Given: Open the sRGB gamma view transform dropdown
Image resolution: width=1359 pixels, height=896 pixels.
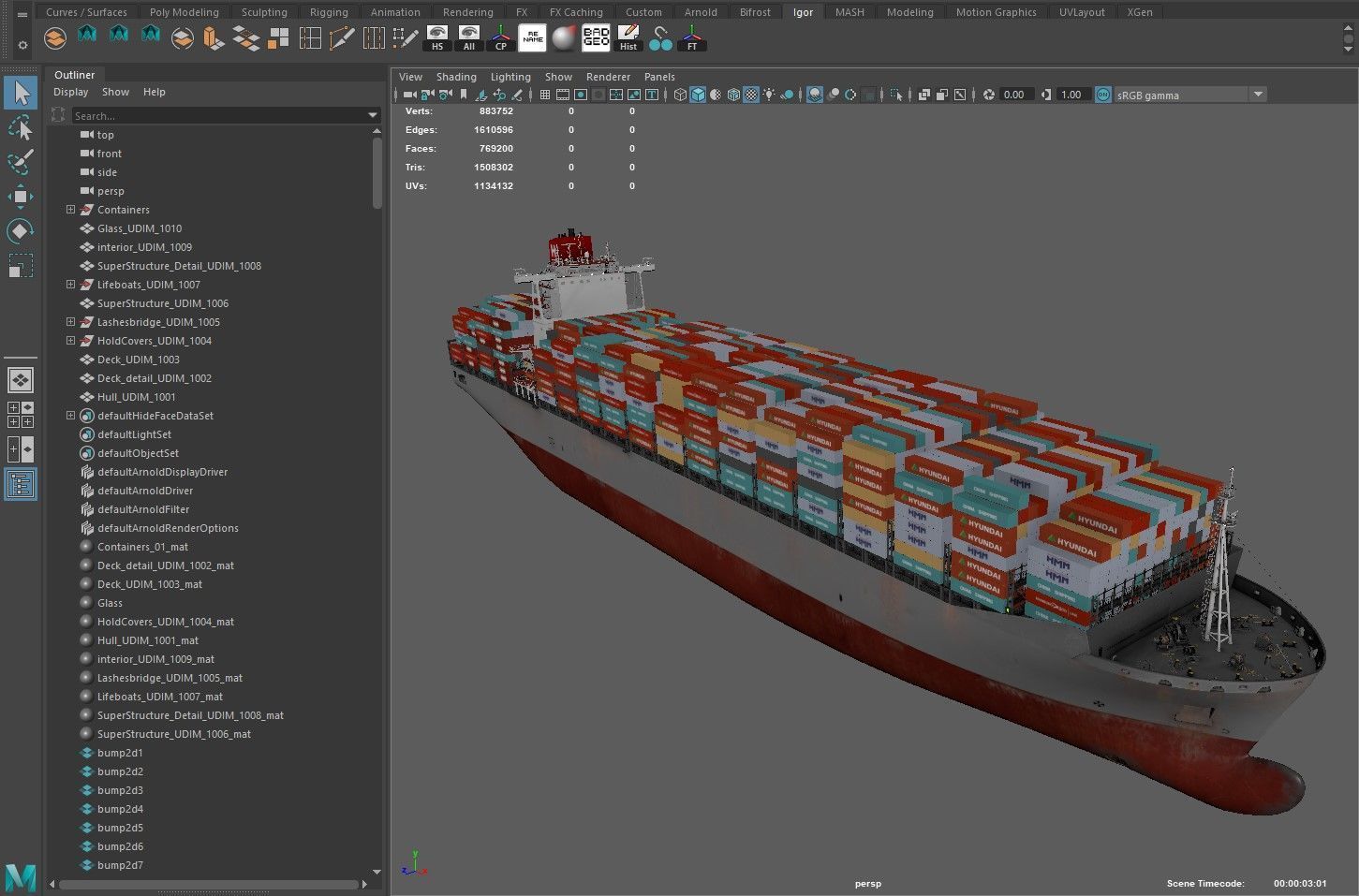Looking at the screenshot, I should 1259,95.
